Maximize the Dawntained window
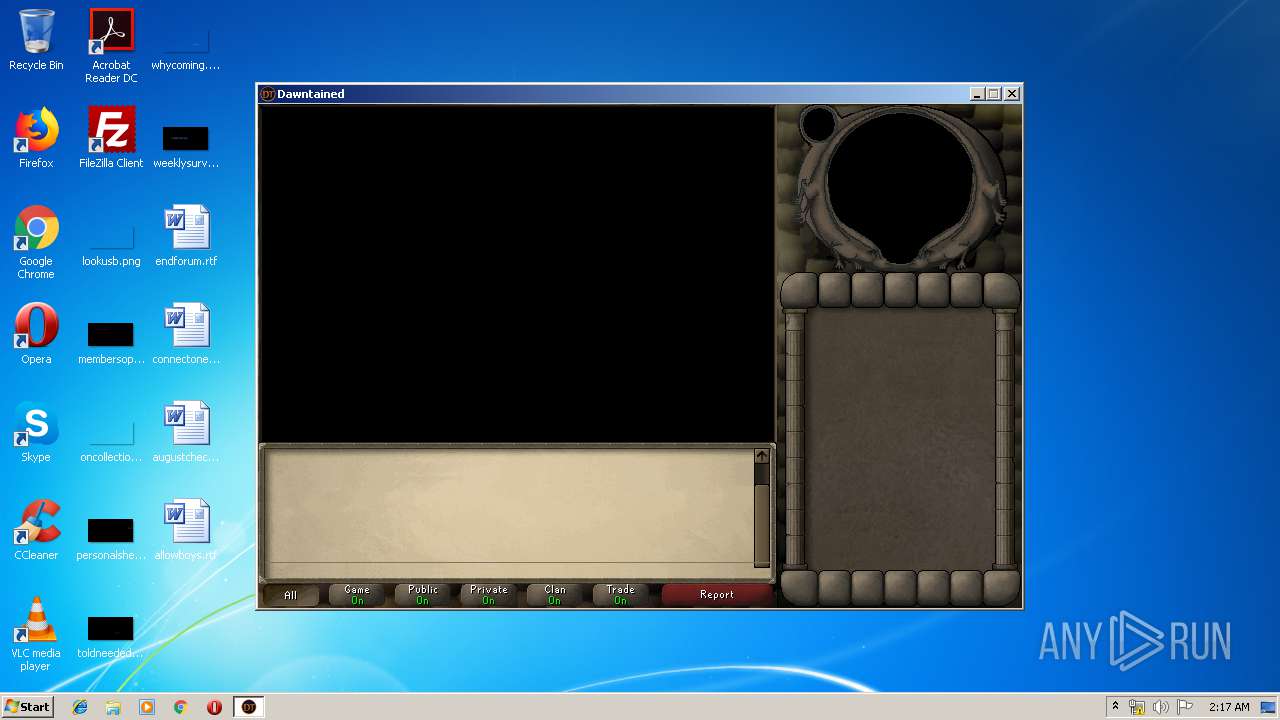Viewport: 1280px width, 720px height. tap(994, 94)
